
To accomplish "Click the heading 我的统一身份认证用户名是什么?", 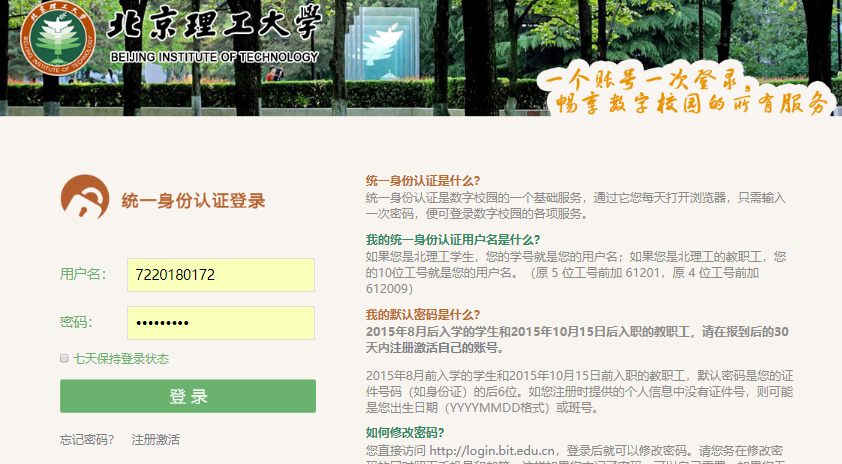I will click(x=451, y=240).
